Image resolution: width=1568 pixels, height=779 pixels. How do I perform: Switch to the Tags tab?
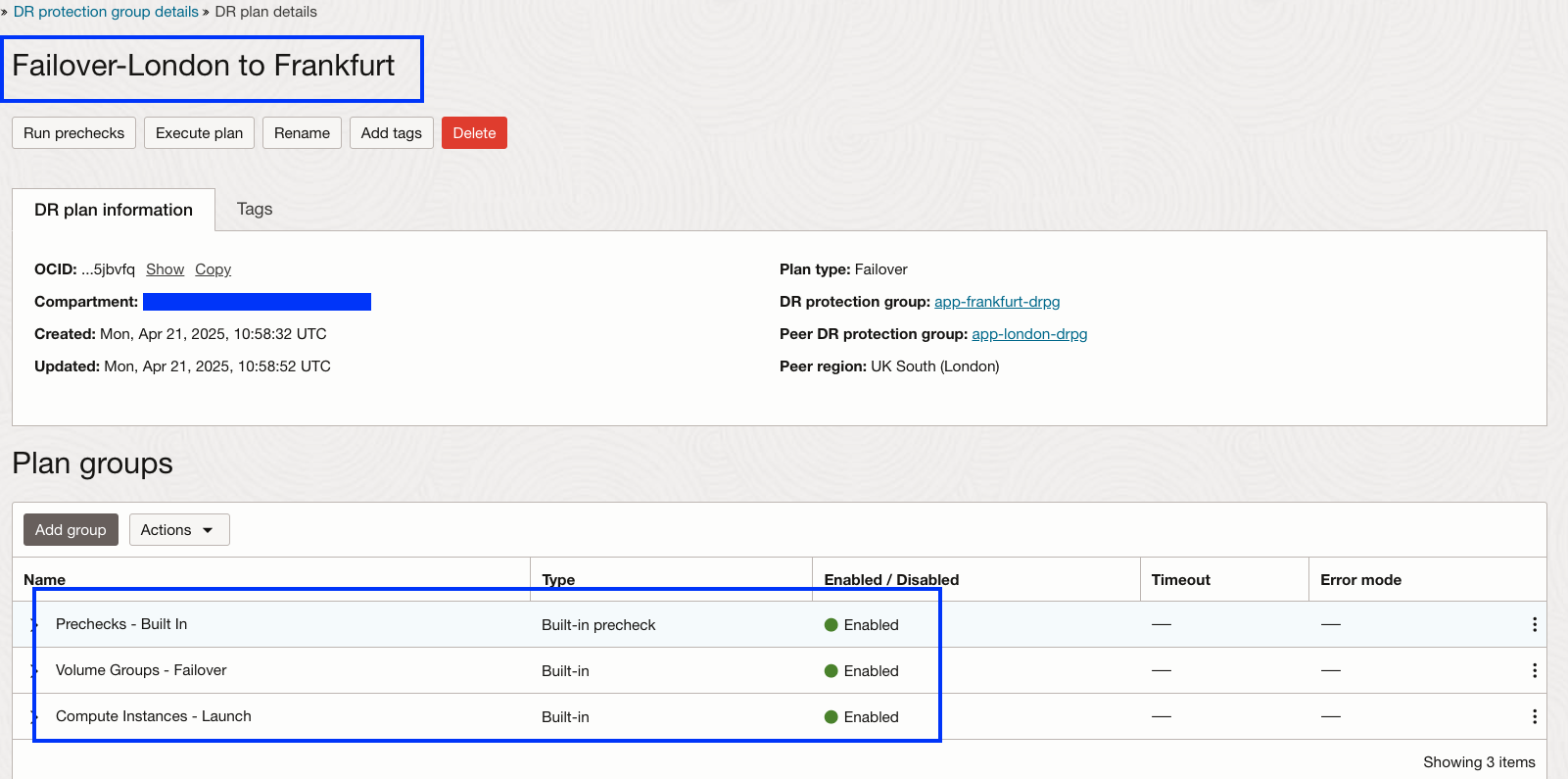tap(255, 209)
